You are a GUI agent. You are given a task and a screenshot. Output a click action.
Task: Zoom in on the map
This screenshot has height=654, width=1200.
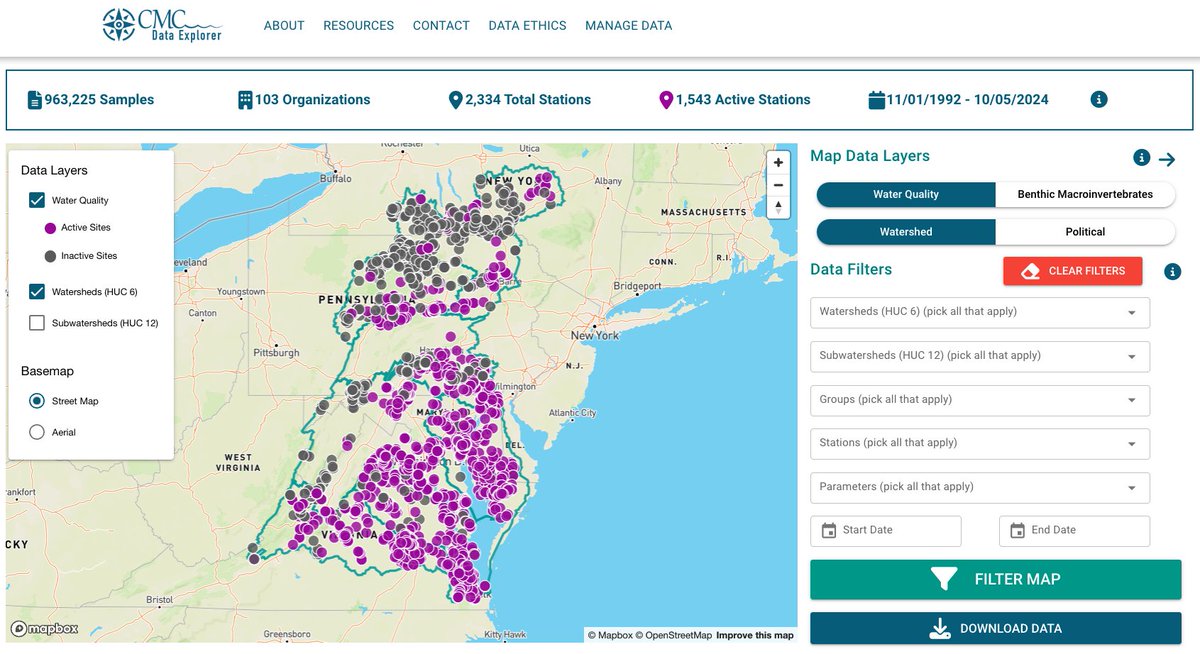click(x=778, y=162)
